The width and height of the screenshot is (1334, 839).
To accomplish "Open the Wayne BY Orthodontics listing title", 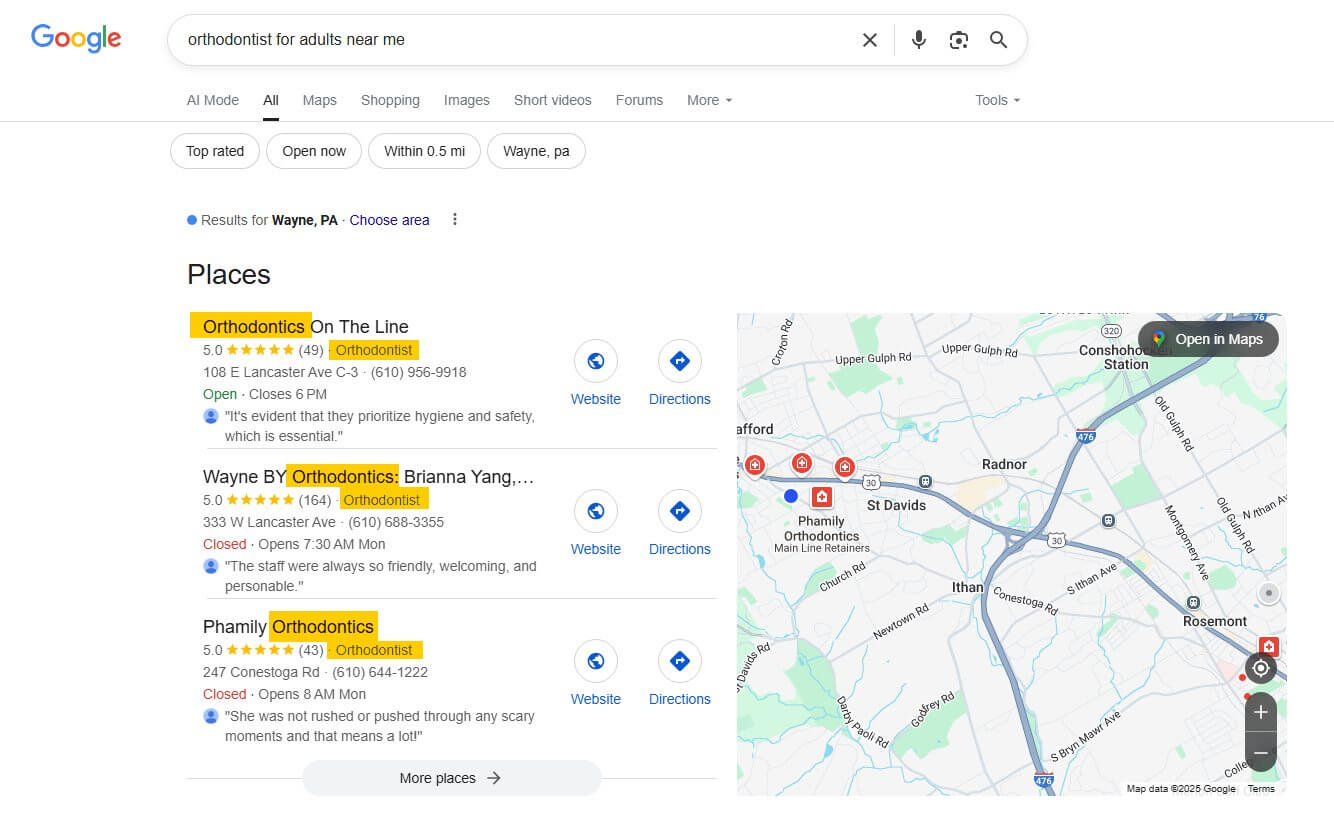I will 368,476.
